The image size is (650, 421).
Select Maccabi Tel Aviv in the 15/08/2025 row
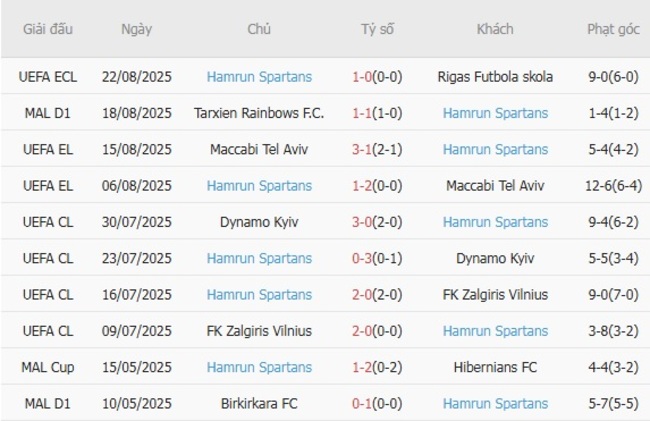point(259,149)
